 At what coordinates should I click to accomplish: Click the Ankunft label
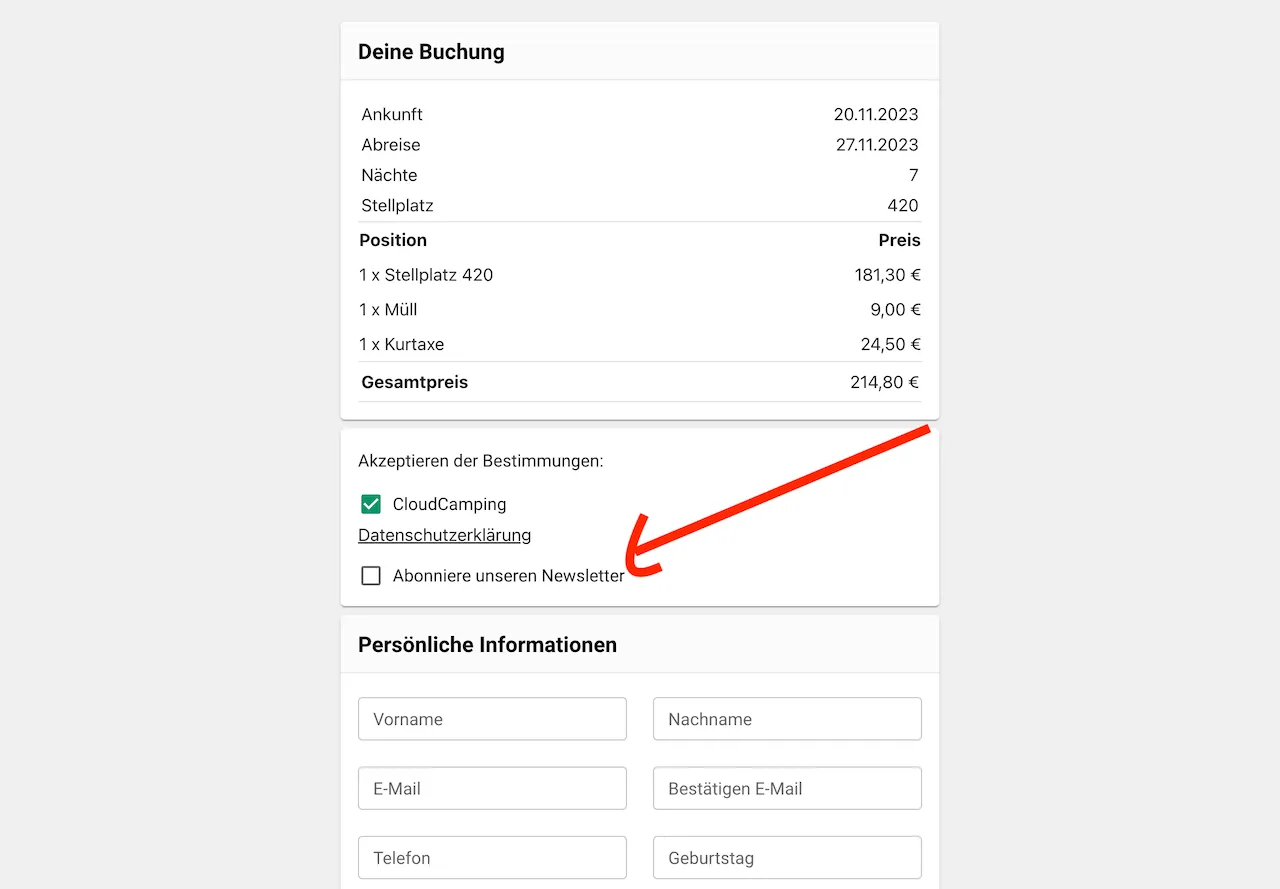coord(392,114)
